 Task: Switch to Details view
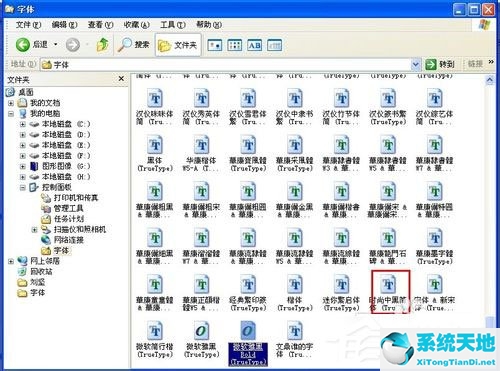click(275, 45)
